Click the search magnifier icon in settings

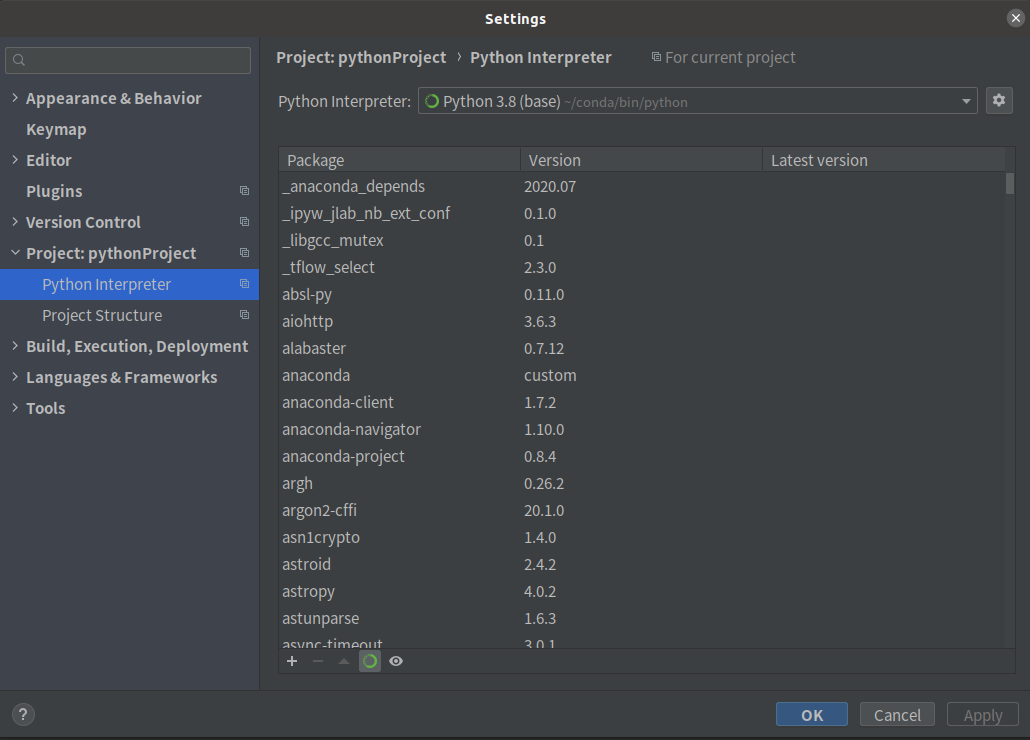19,60
